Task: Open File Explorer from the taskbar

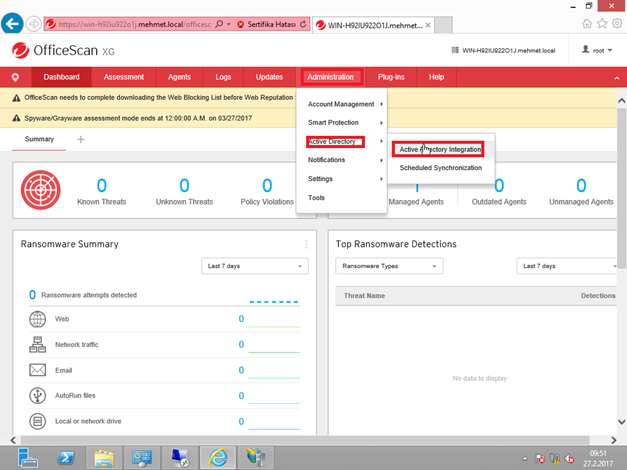Action: [104, 458]
